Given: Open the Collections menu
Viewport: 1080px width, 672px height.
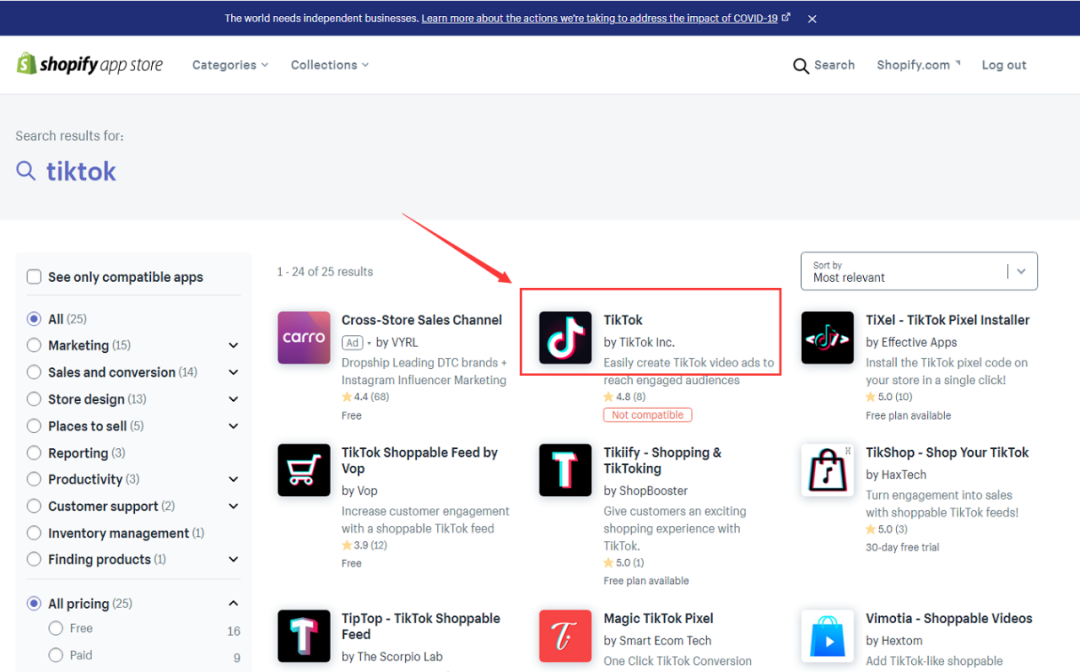Looking at the screenshot, I should [x=329, y=65].
